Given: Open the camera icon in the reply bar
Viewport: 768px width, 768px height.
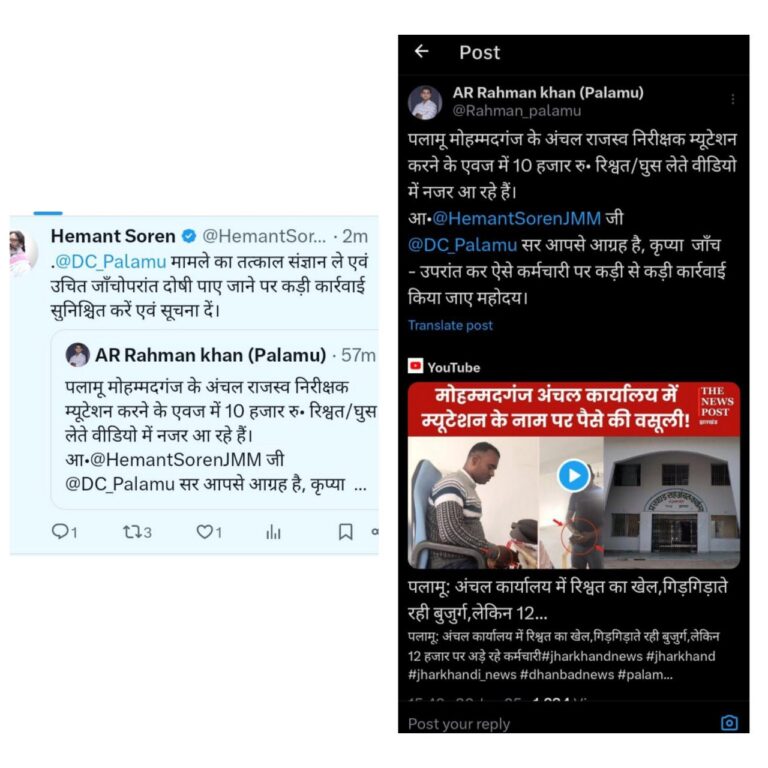Looking at the screenshot, I should click(x=729, y=723).
